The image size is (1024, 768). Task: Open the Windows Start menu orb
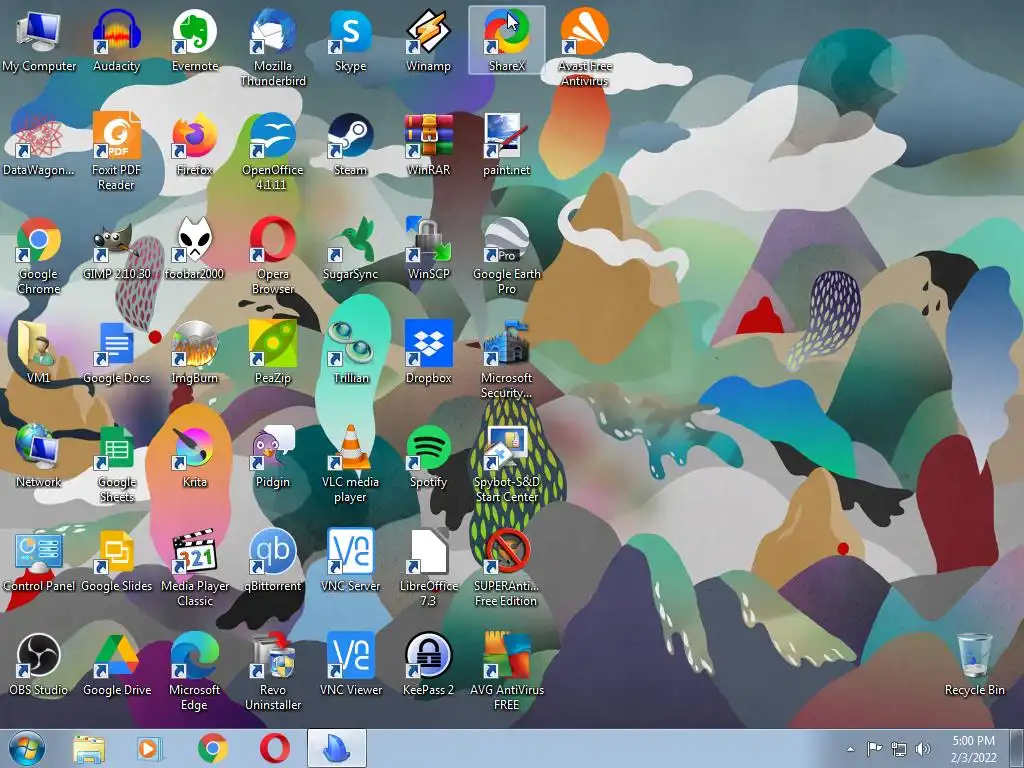point(27,748)
